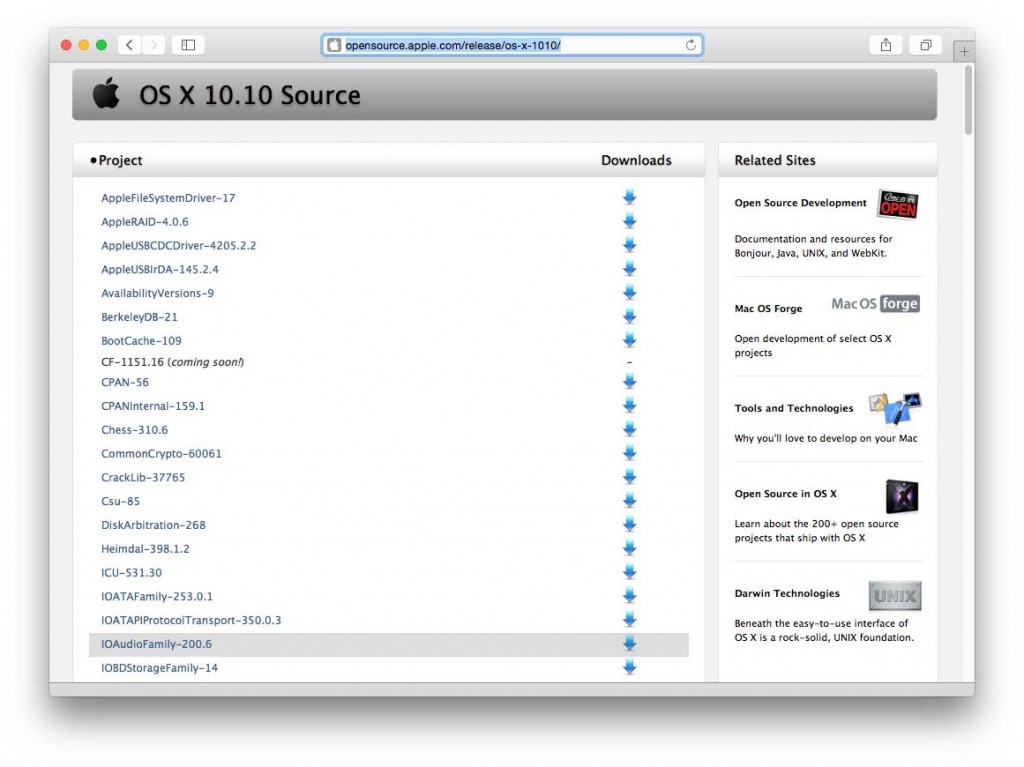Download AppleRAID-4.0.6 via its arrow icon

[x=630, y=221]
